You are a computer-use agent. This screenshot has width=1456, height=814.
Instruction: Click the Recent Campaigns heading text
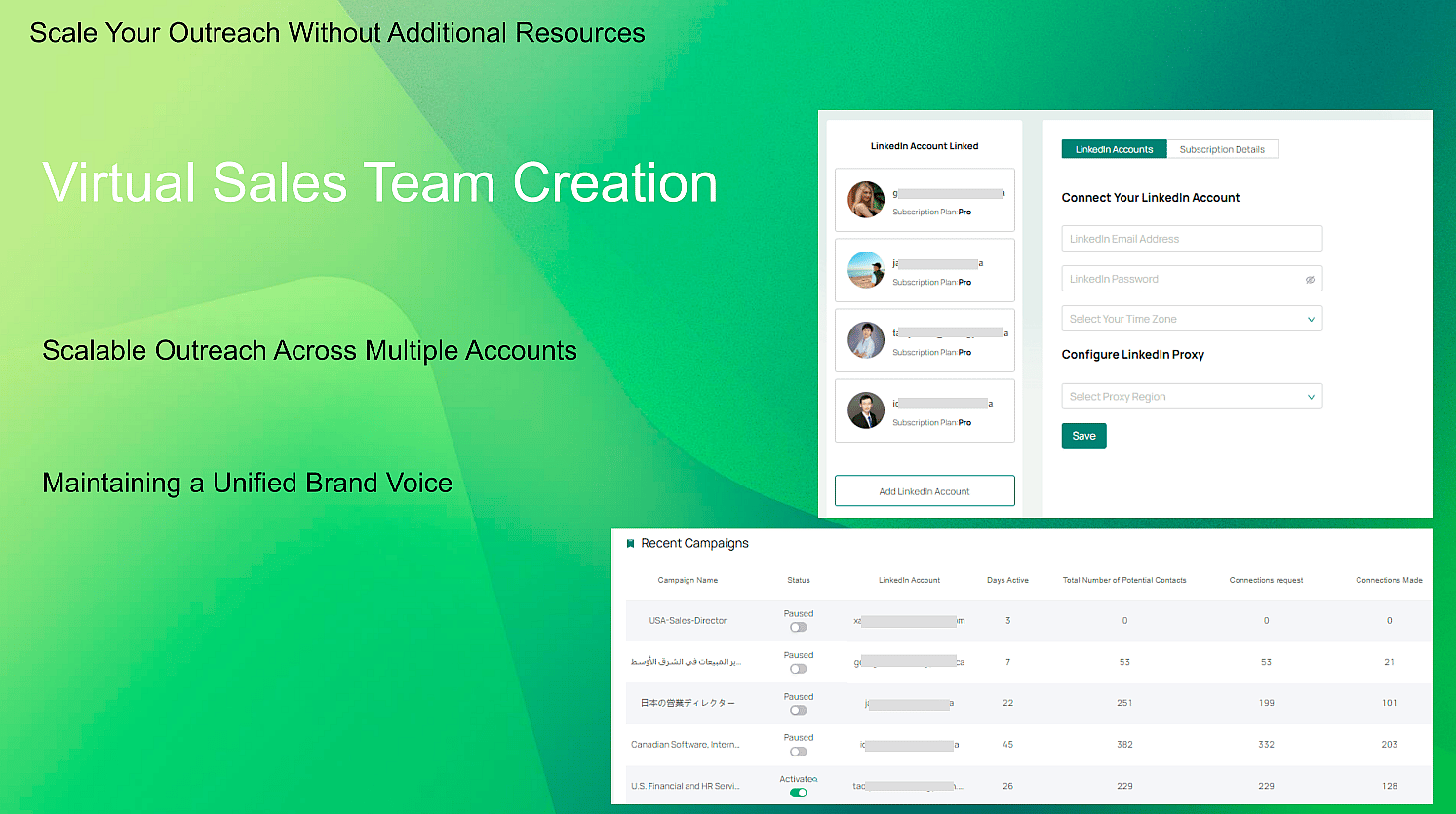pyautogui.click(x=694, y=544)
